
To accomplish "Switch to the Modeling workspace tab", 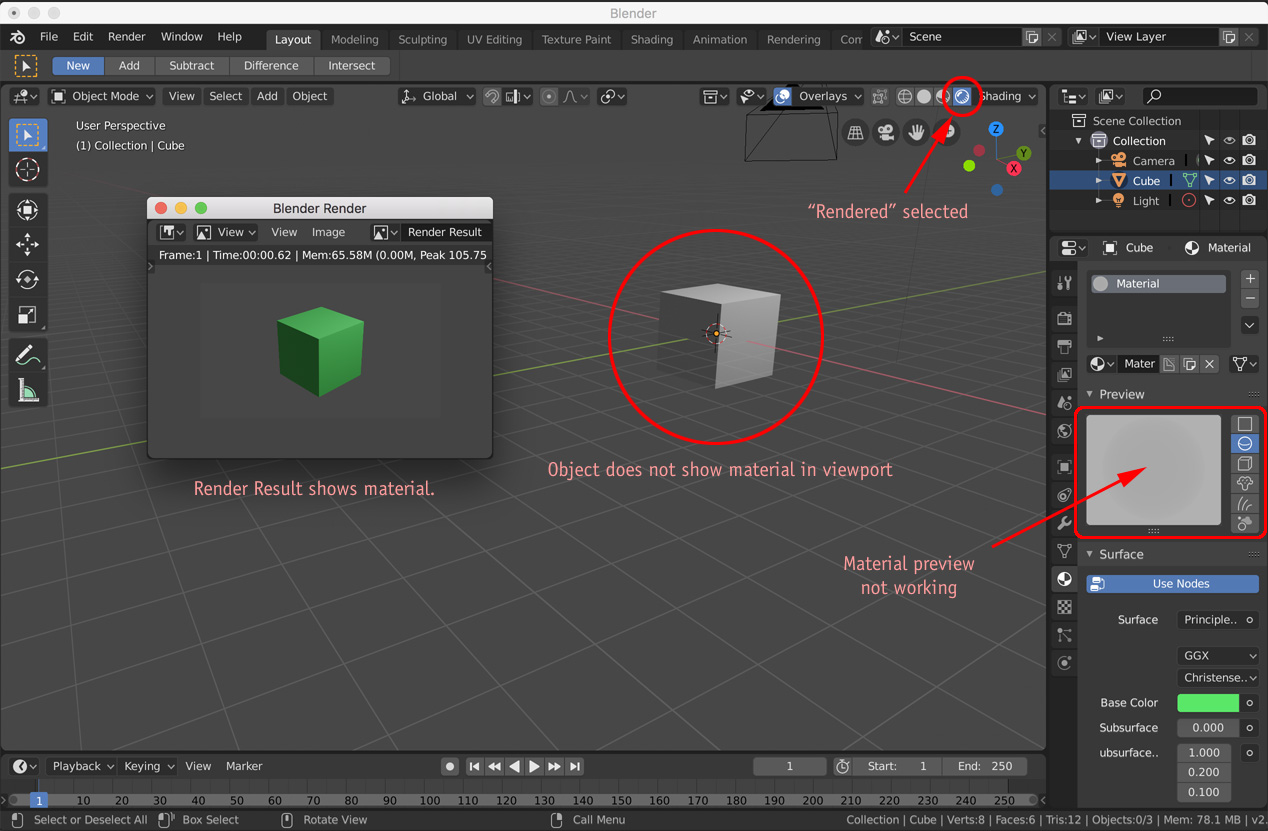I will click(x=355, y=39).
